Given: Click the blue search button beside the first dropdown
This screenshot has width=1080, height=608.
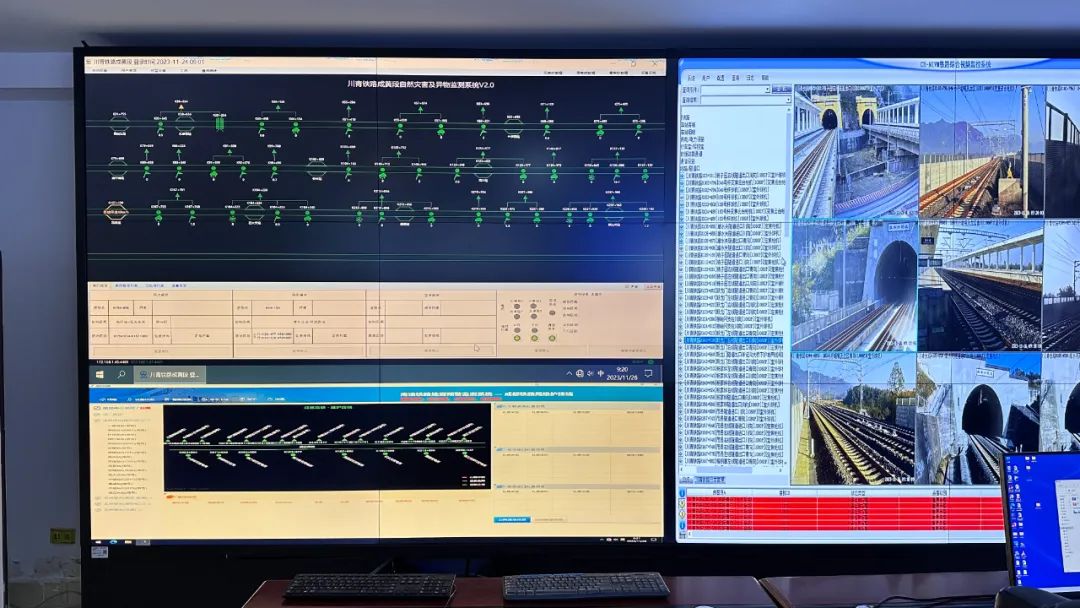Looking at the screenshot, I should tap(781, 90).
